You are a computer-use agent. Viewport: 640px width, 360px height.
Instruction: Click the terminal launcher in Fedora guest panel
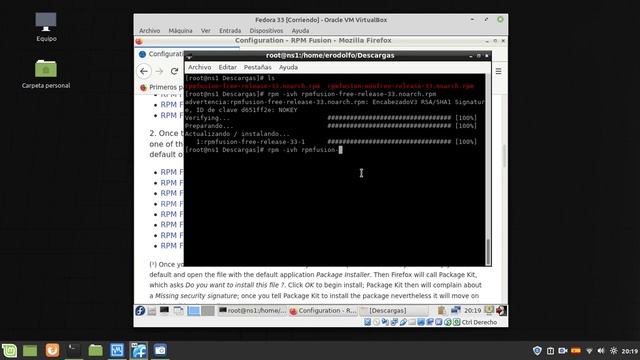click(x=164, y=311)
